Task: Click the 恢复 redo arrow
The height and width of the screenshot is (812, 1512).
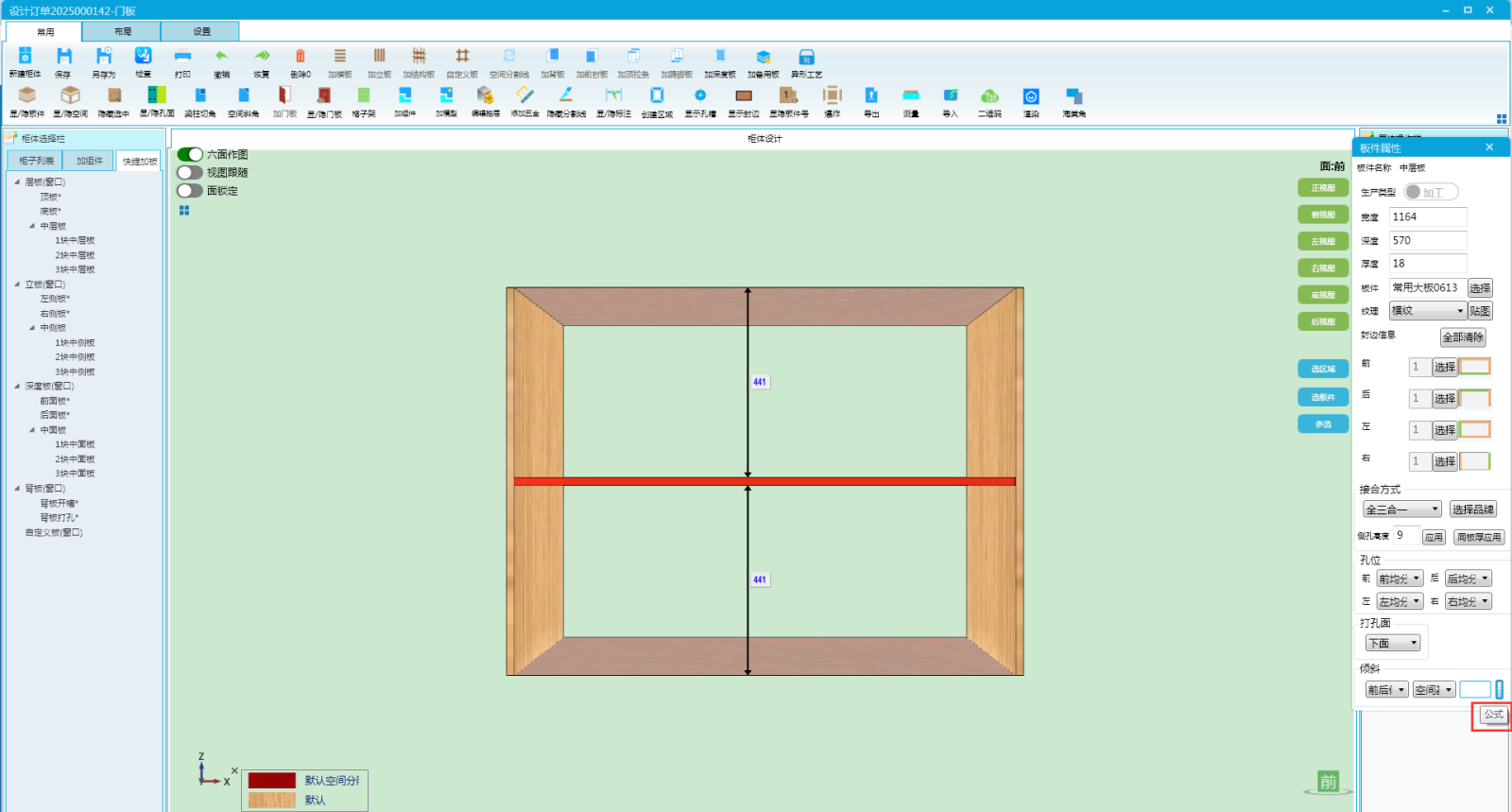Action: 262,57
